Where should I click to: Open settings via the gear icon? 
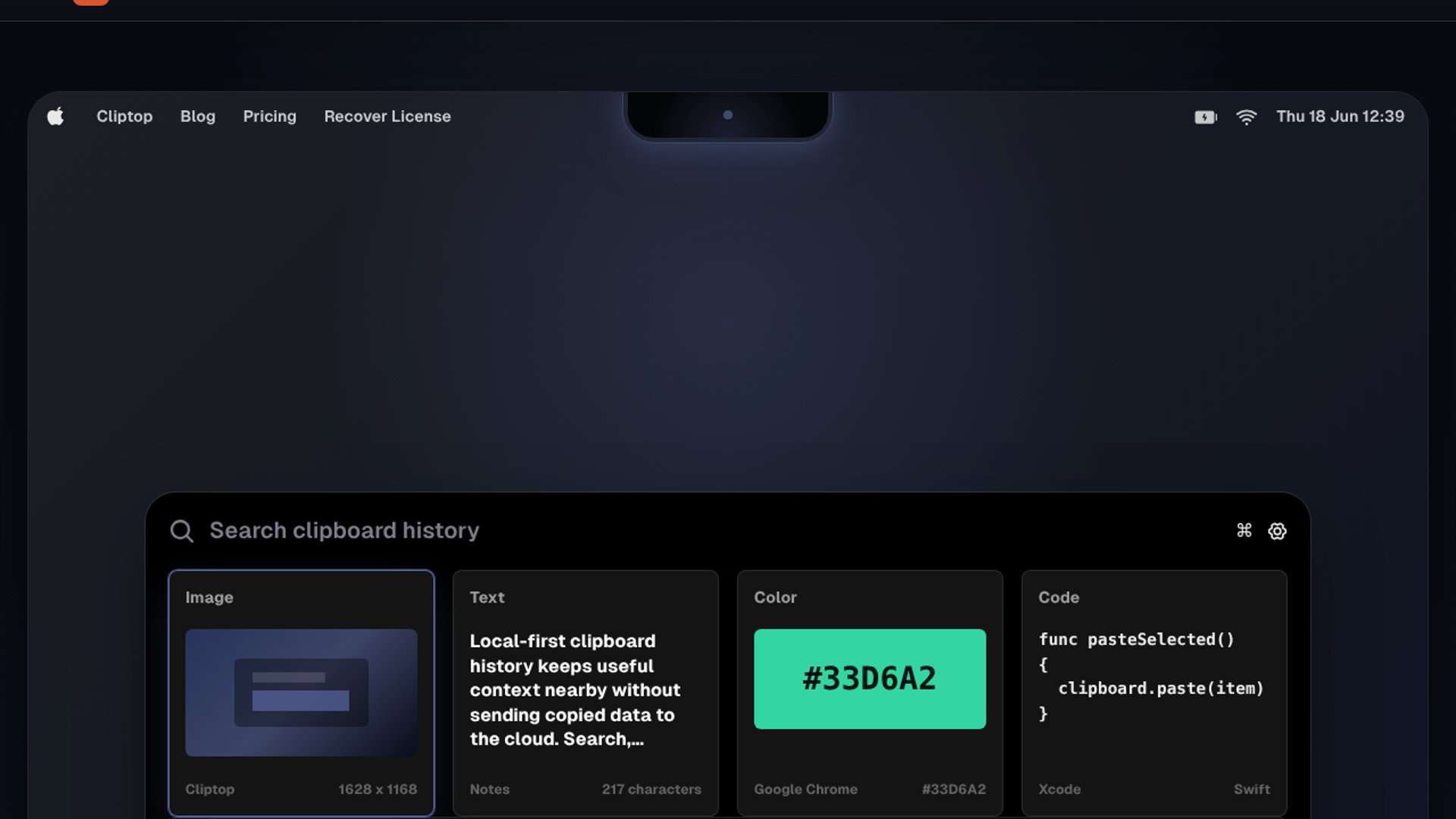[1277, 531]
